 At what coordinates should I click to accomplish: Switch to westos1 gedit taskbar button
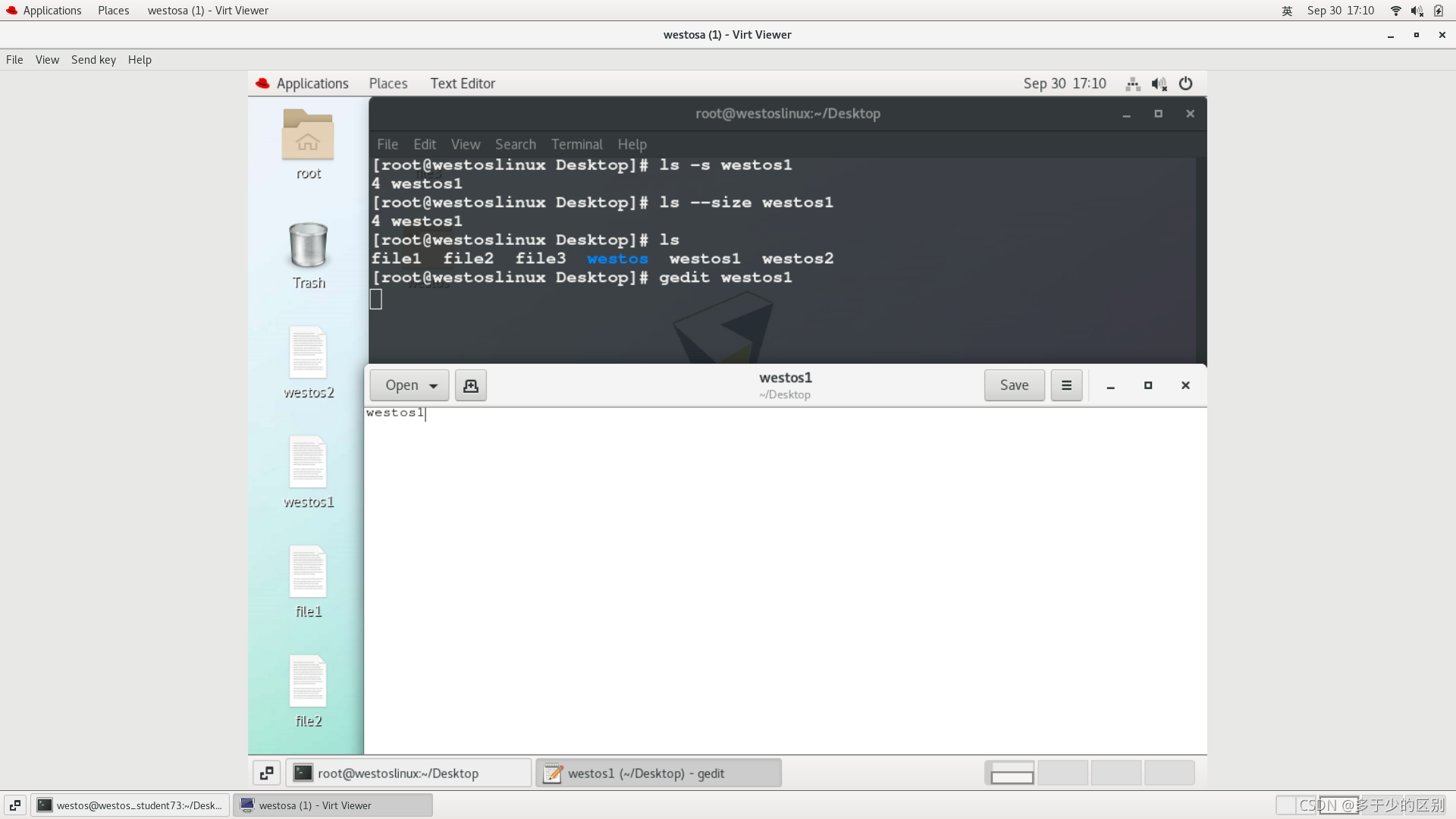tap(658, 773)
